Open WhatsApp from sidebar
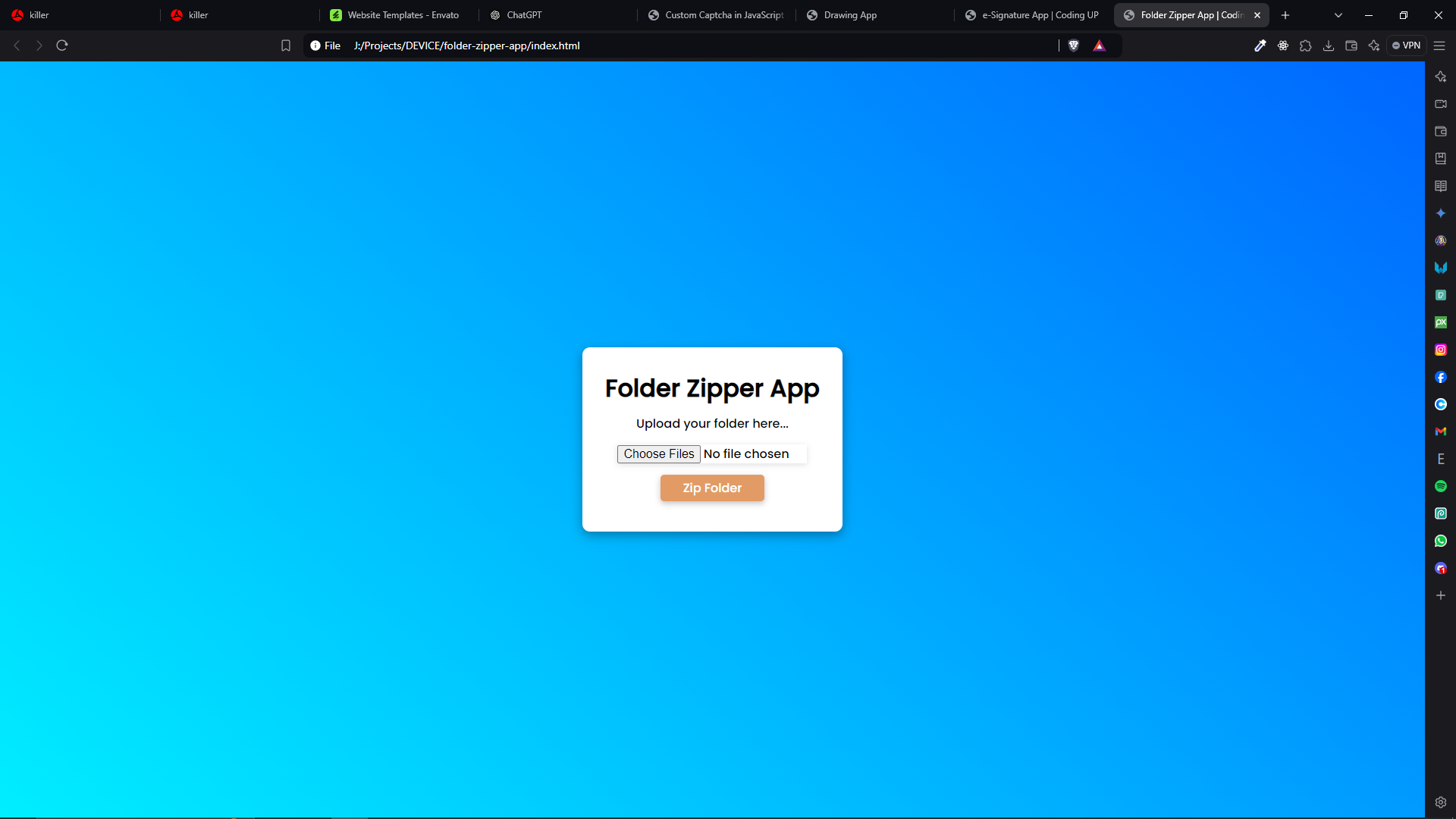Image resolution: width=1456 pixels, height=819 pixels. click(x=1441, y=541)
